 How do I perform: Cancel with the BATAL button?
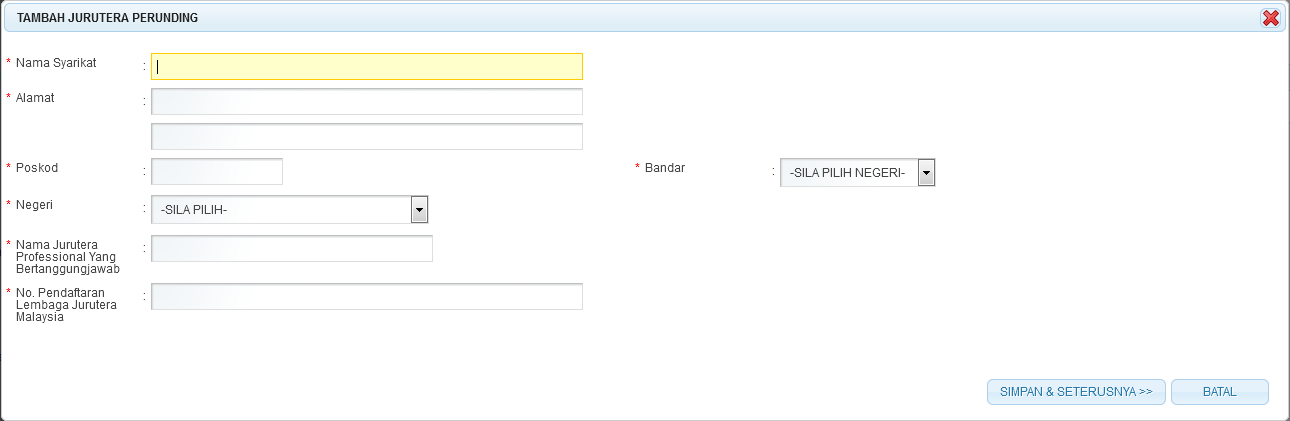point(1220,392)
